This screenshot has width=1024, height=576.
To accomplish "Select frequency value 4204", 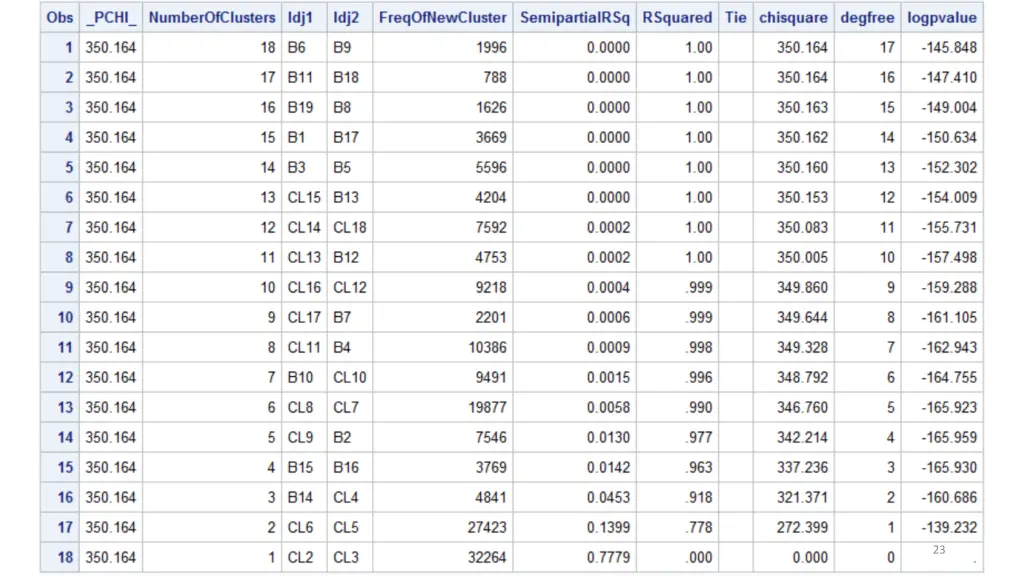I will tap(491, 198).
